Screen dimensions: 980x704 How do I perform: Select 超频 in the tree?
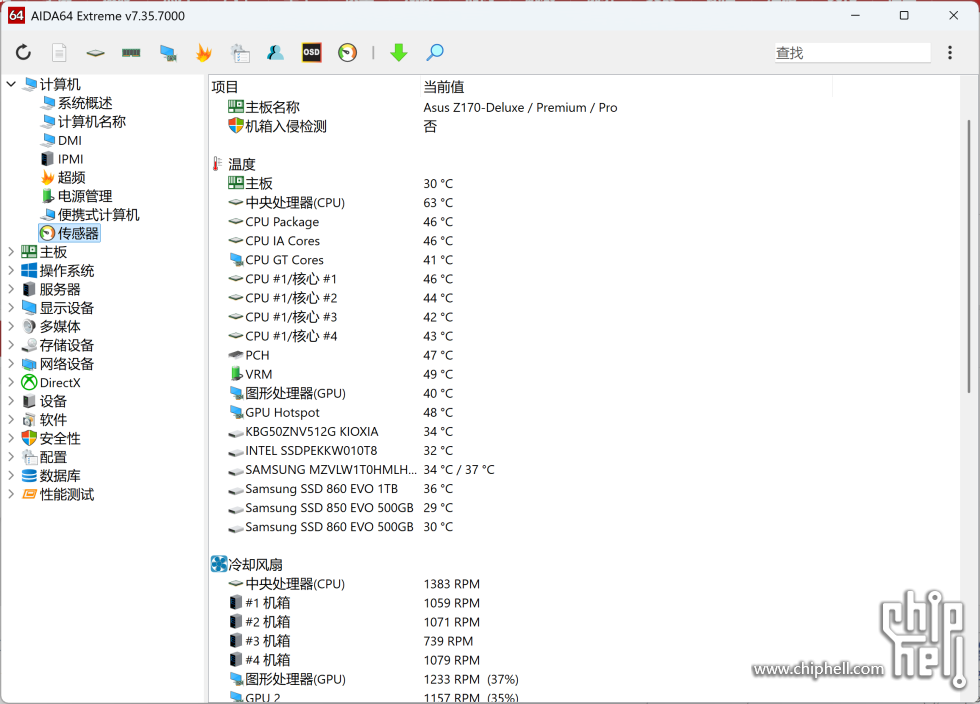tap(63, 178)
